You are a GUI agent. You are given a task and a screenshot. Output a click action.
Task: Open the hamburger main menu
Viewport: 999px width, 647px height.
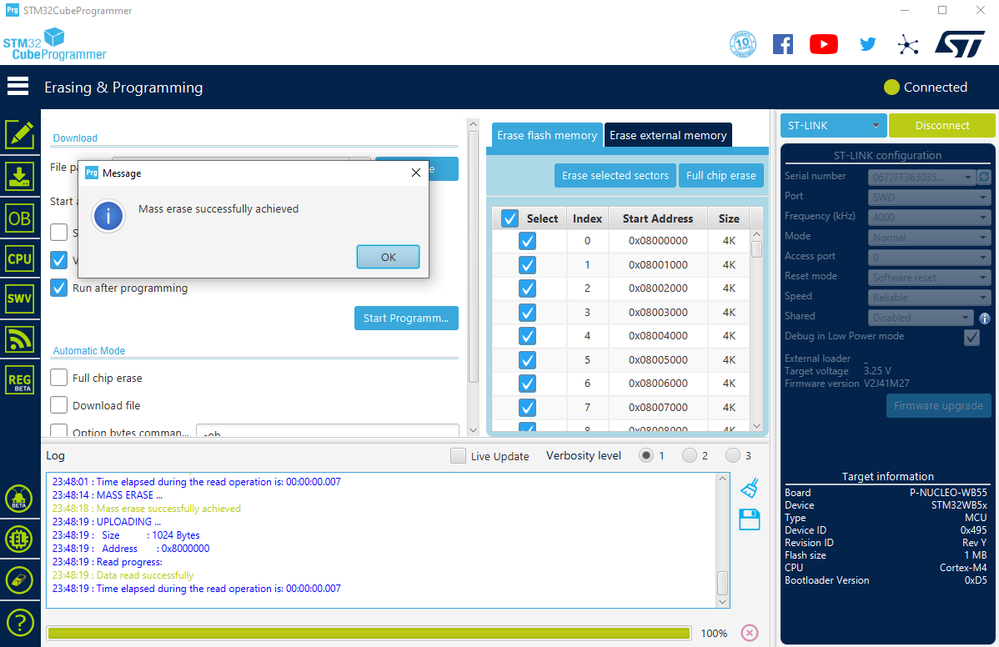pos(18,86)
